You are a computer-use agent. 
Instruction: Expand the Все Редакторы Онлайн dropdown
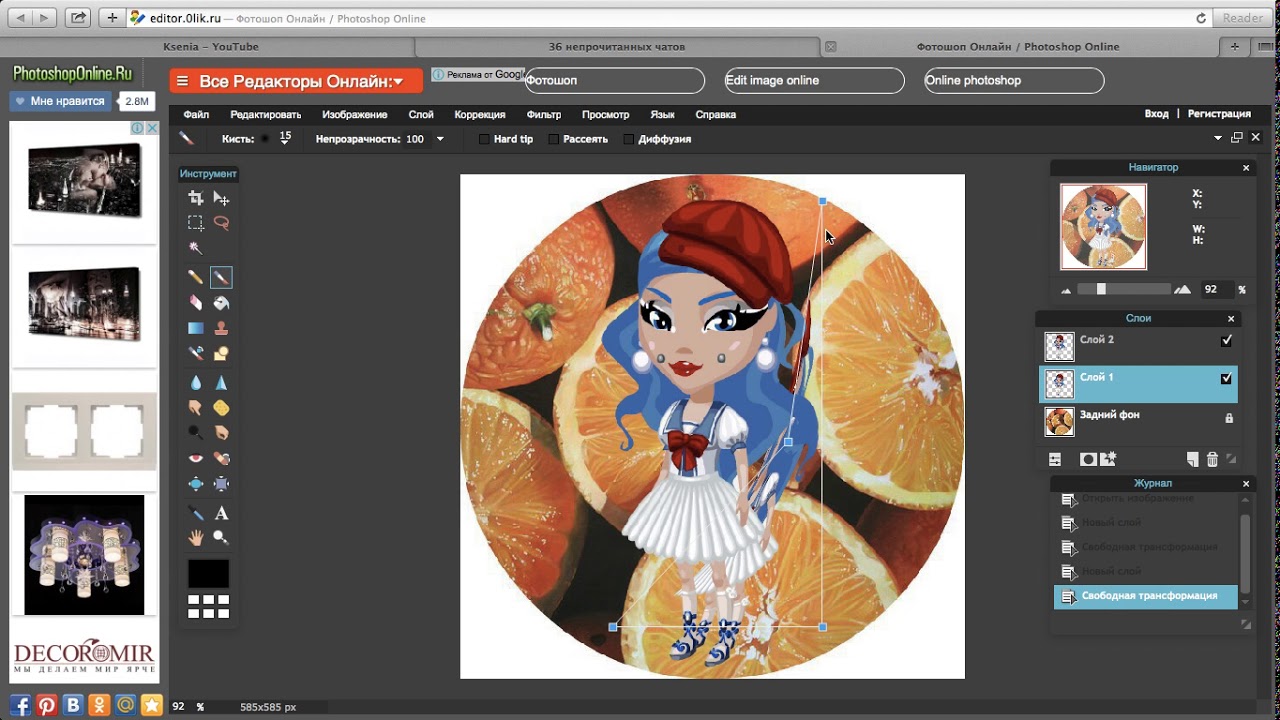(296, 82)
